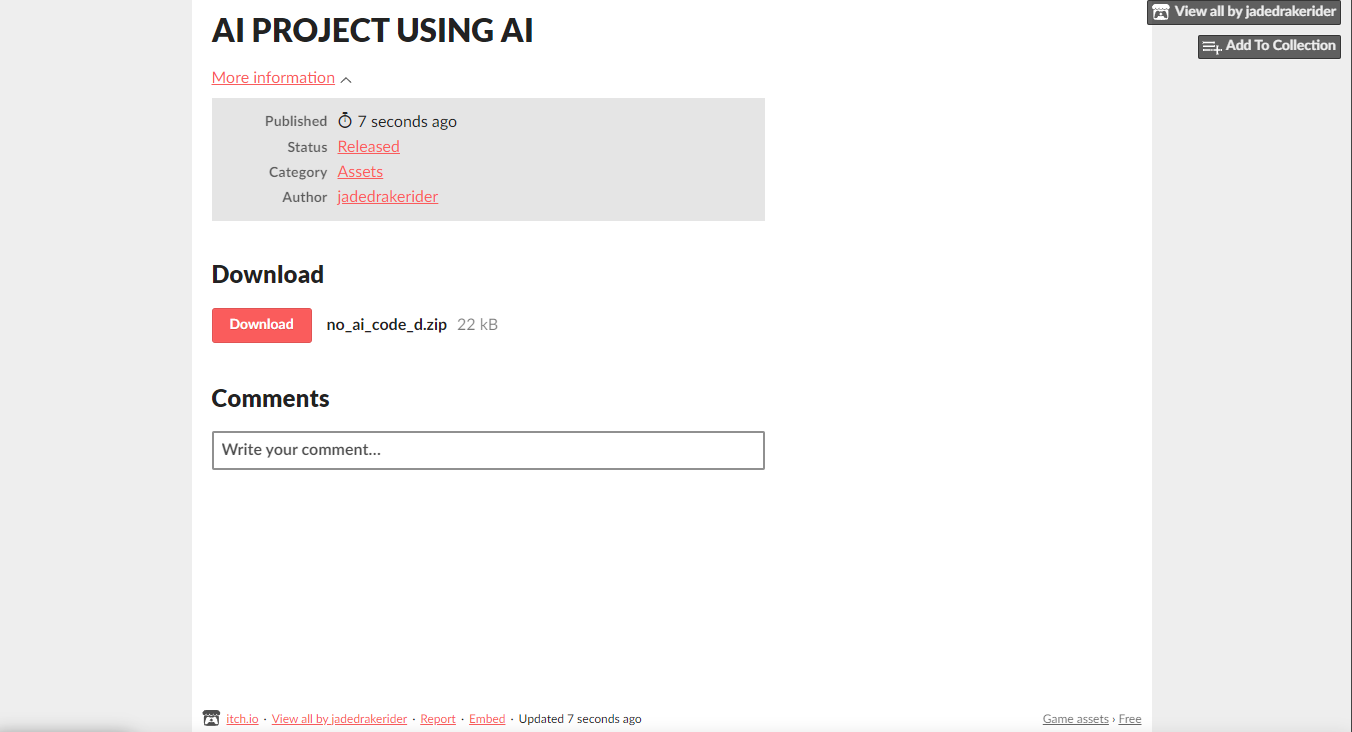Focus the Write your comment field

tap(488, 450)
